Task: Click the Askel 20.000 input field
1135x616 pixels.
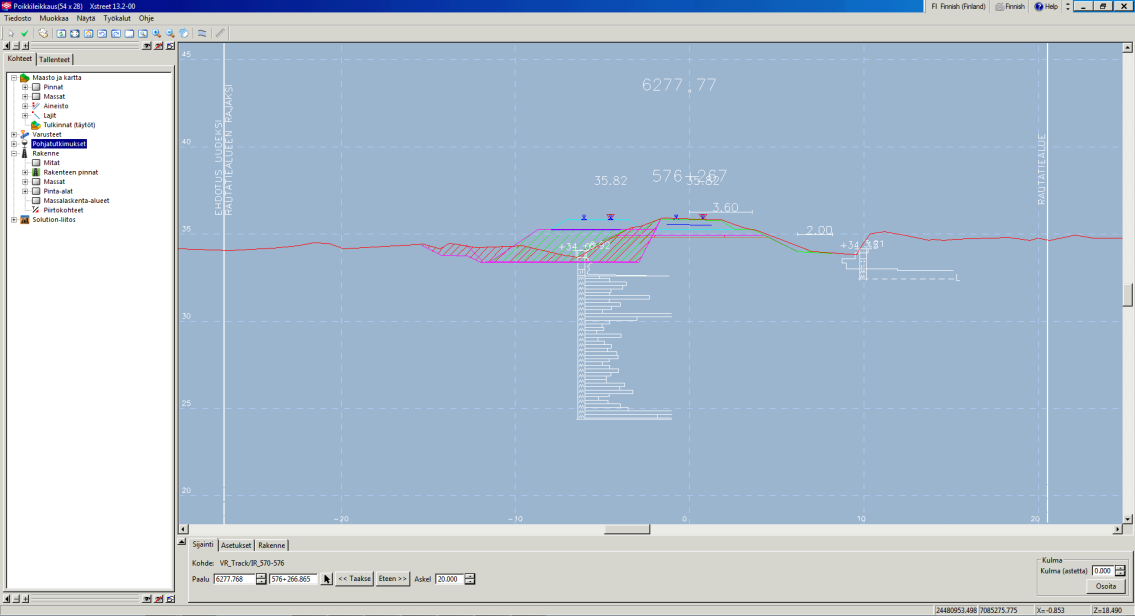Action: (x=450, y=579)
